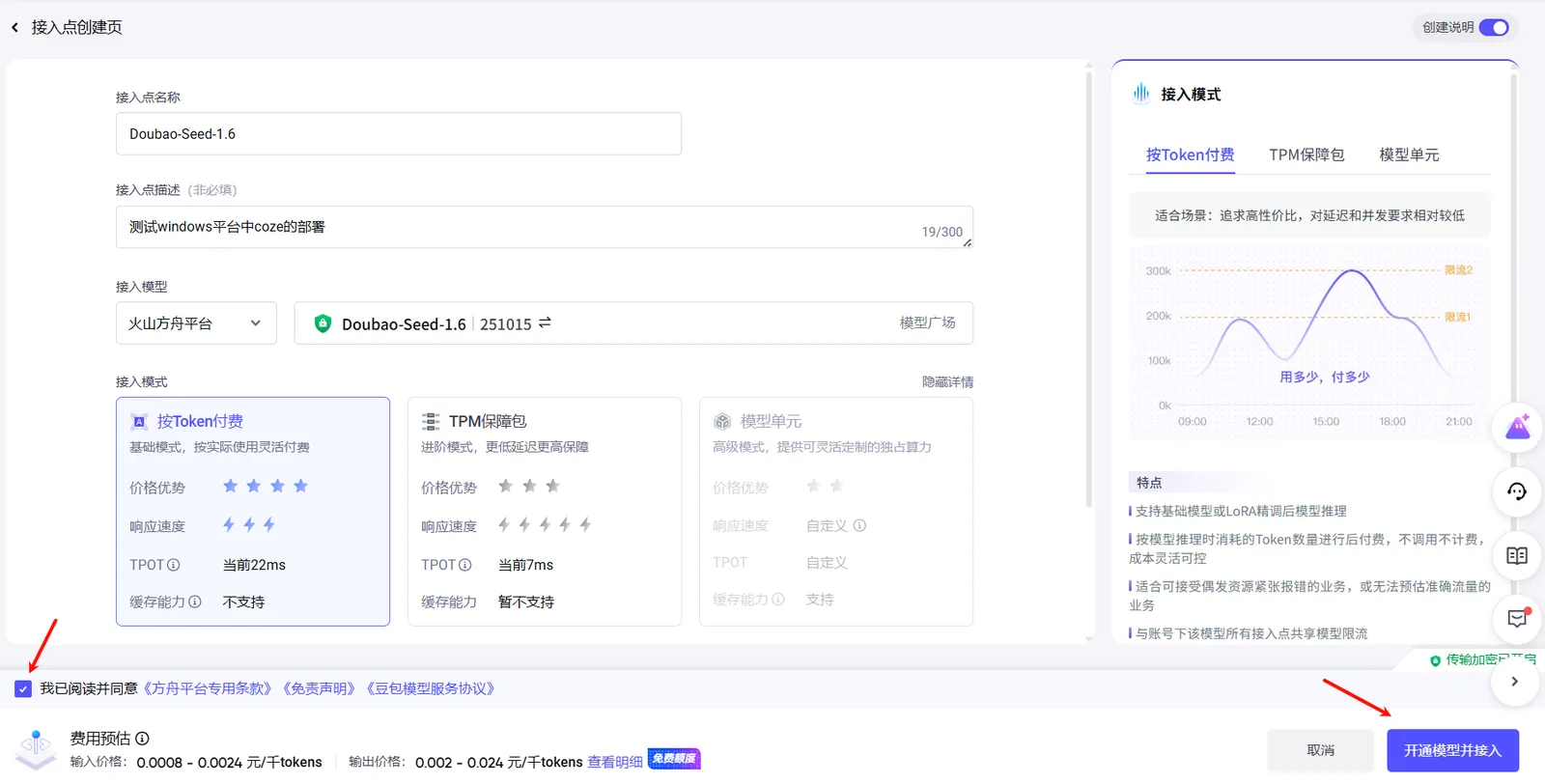This screenshot has width=1545, height=784.
Task: Click the purple floating assistant icon
Action: click(1517, 427)
